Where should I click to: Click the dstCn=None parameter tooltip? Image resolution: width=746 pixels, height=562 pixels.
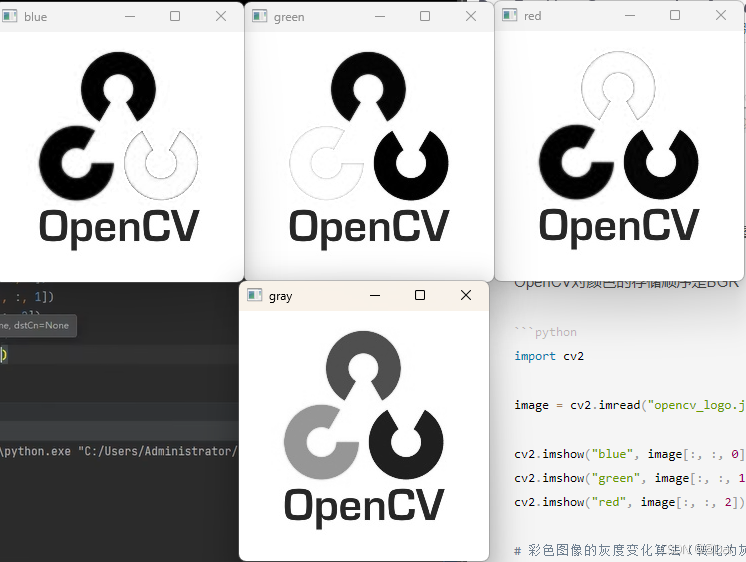[38, 325]
